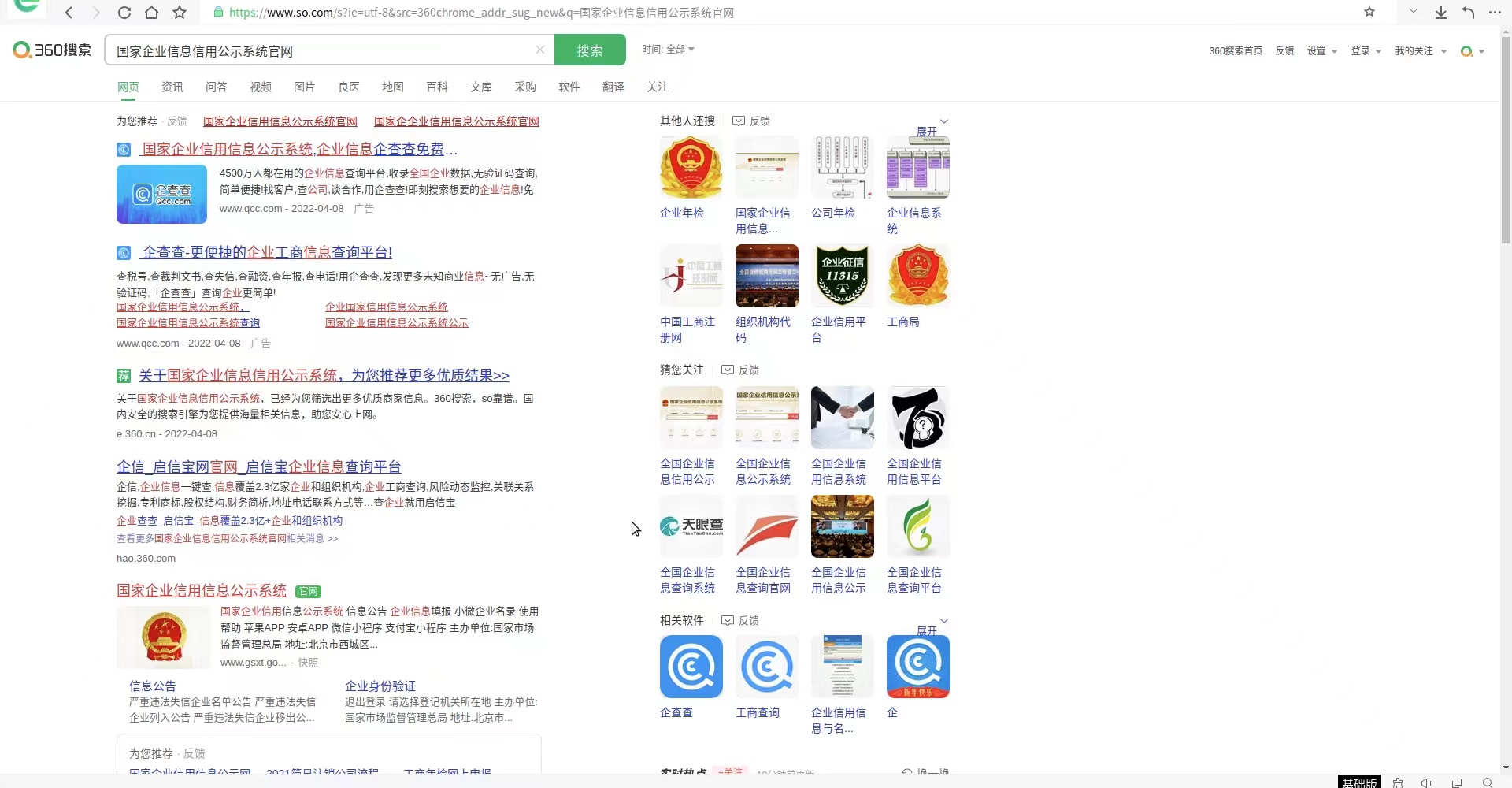This screenshot has height=788, width=1512.
Task: Click the star icon in the address bar right side
Action: point(1369,12)
